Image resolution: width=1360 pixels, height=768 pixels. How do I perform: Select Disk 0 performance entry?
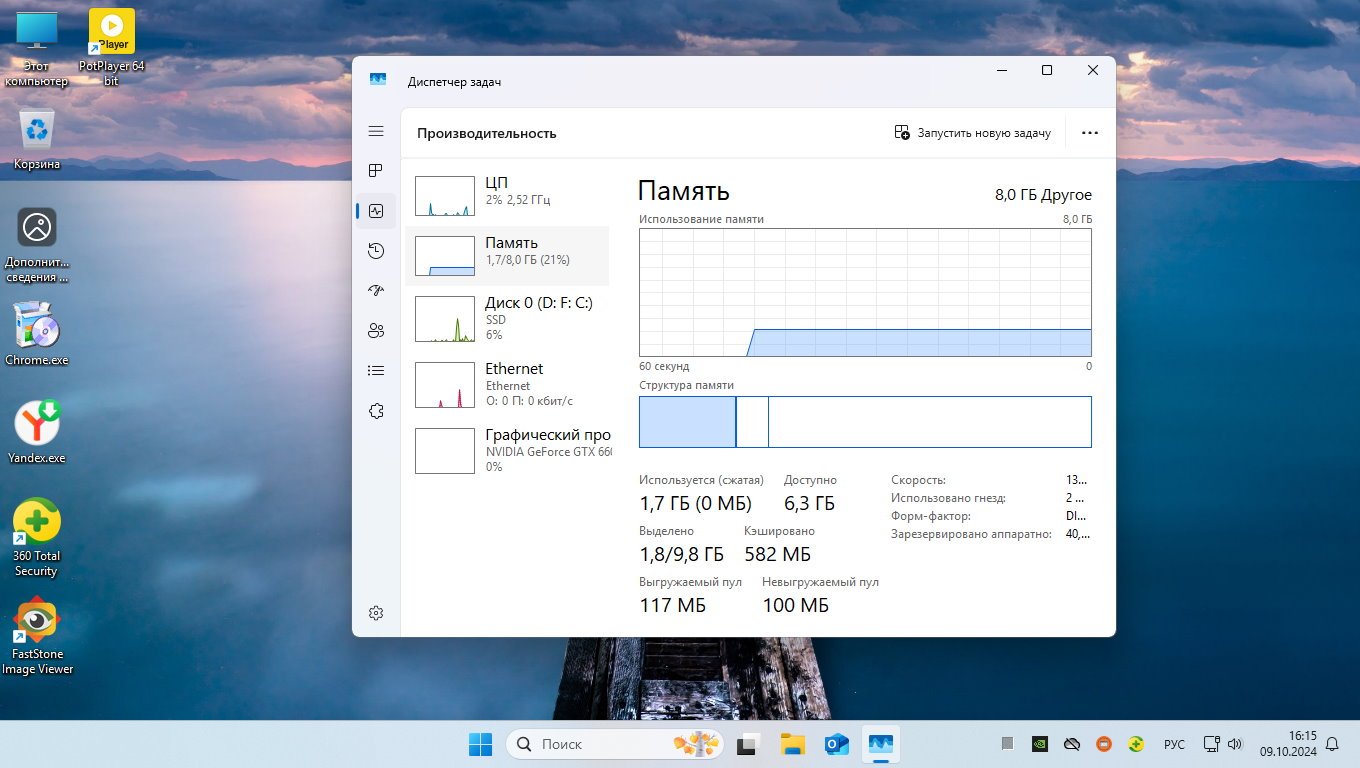508,319
